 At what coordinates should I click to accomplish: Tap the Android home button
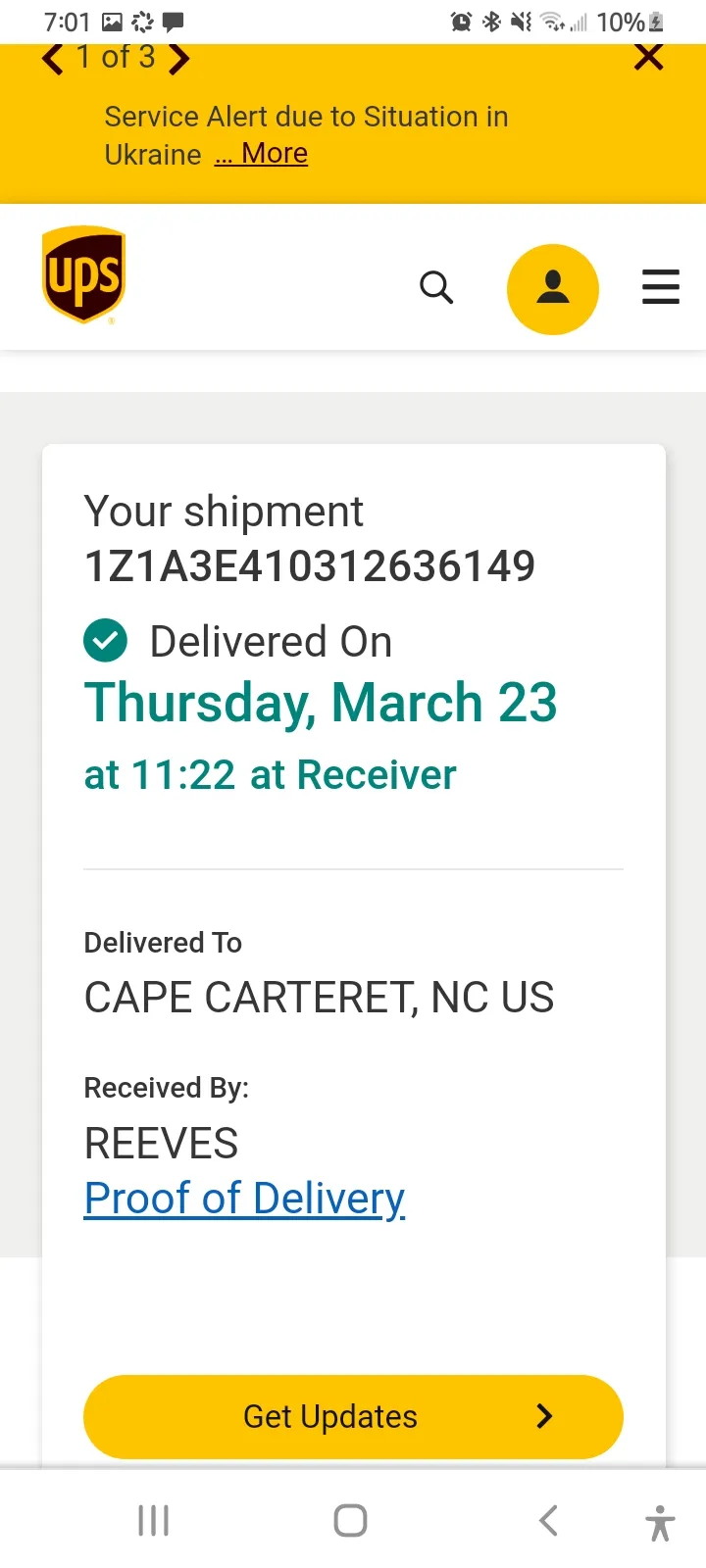(x=350, y=1521)
